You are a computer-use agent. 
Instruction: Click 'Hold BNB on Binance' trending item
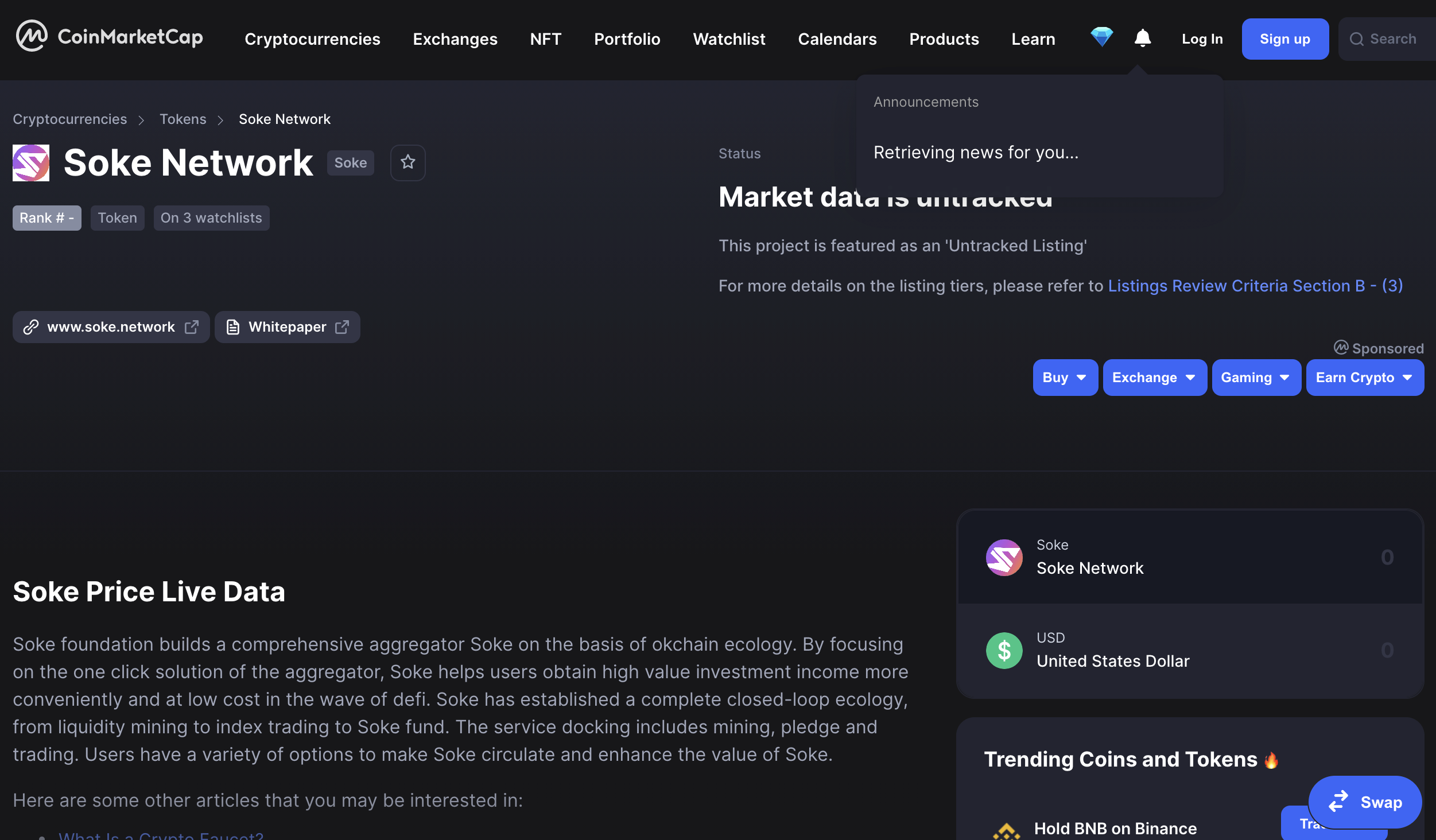pyautogui.click(x=1115, y=829)
